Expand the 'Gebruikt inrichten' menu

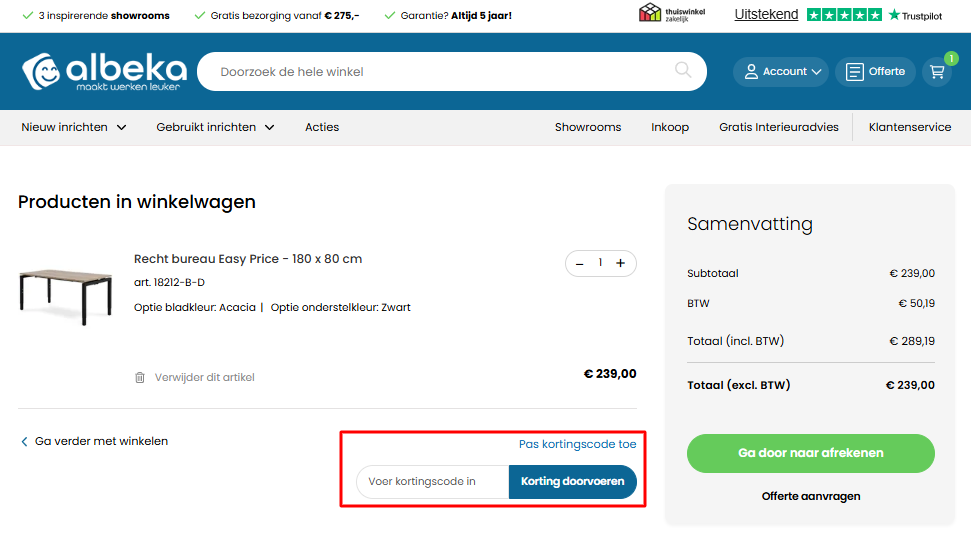coord(215,127)
